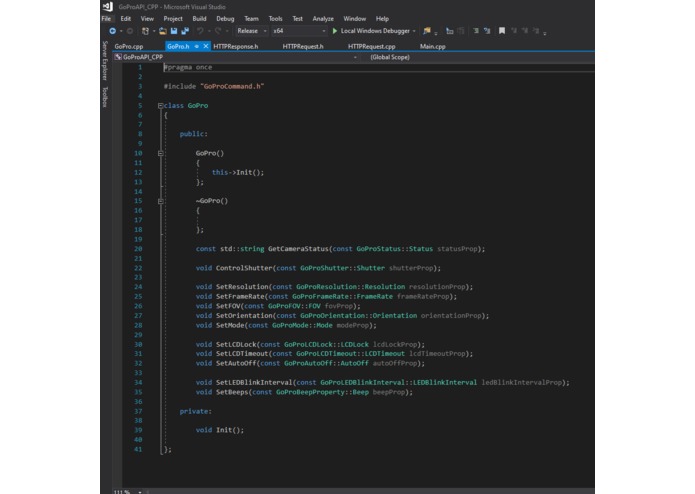Screen dimensions: 695x494
Task: Click line number 20 in the margin
Action: (x=138, y=249)
